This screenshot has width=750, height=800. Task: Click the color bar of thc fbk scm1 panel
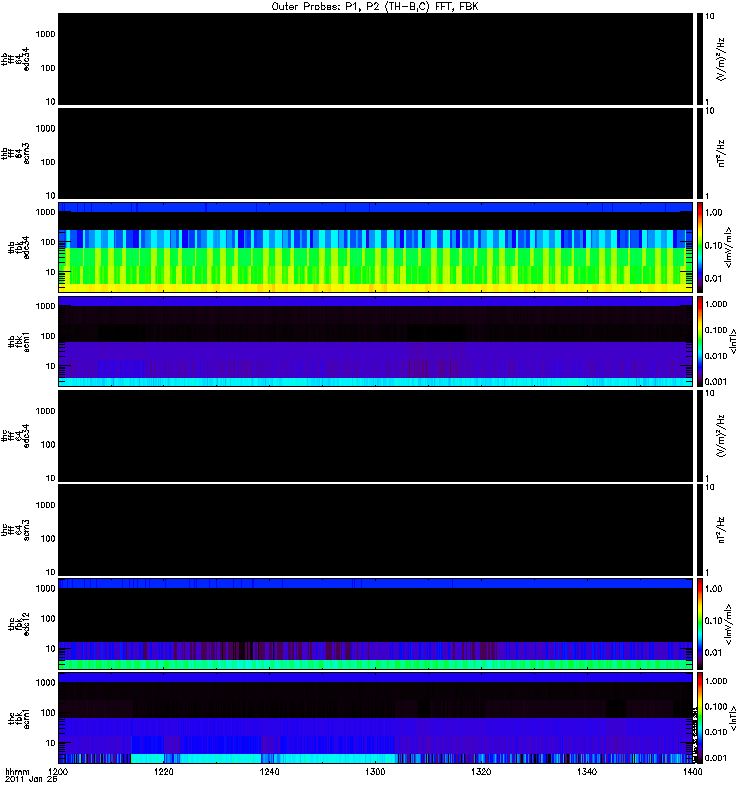(699, 718)
